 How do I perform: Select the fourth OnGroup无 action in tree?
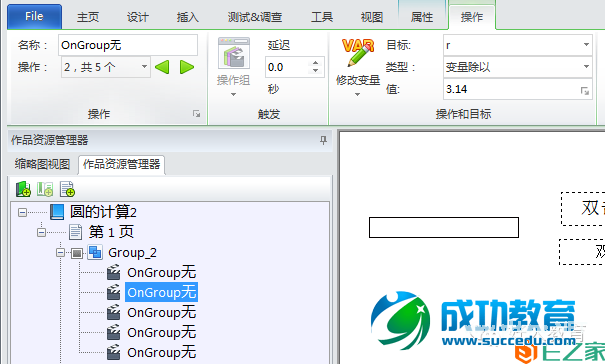coord(162,332)
